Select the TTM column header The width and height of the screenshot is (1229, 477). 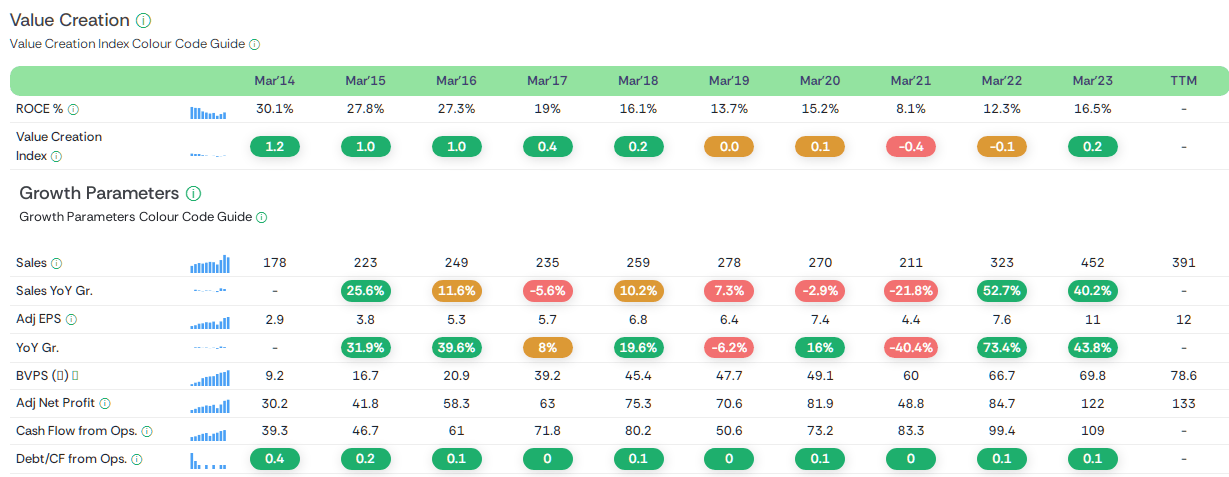coord(1183,80)
